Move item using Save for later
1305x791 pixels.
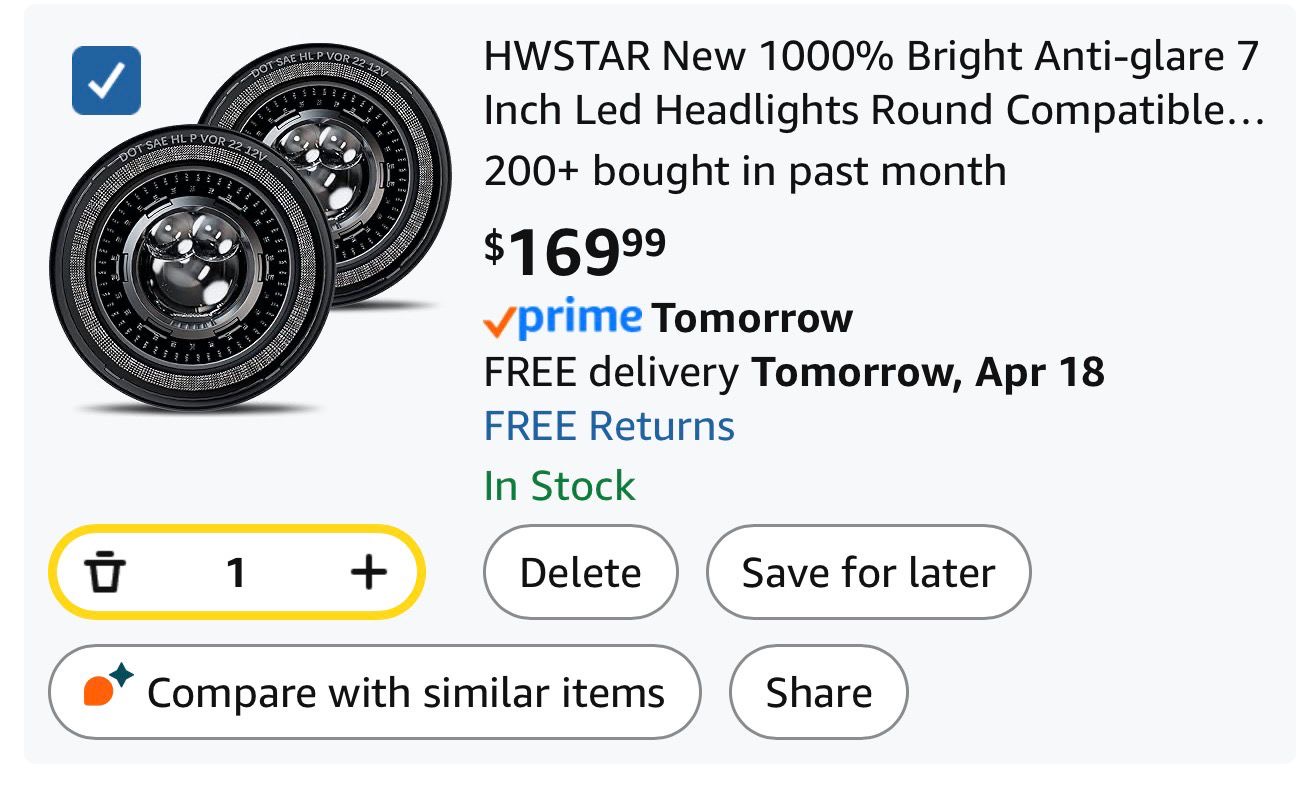click(868, 573)
